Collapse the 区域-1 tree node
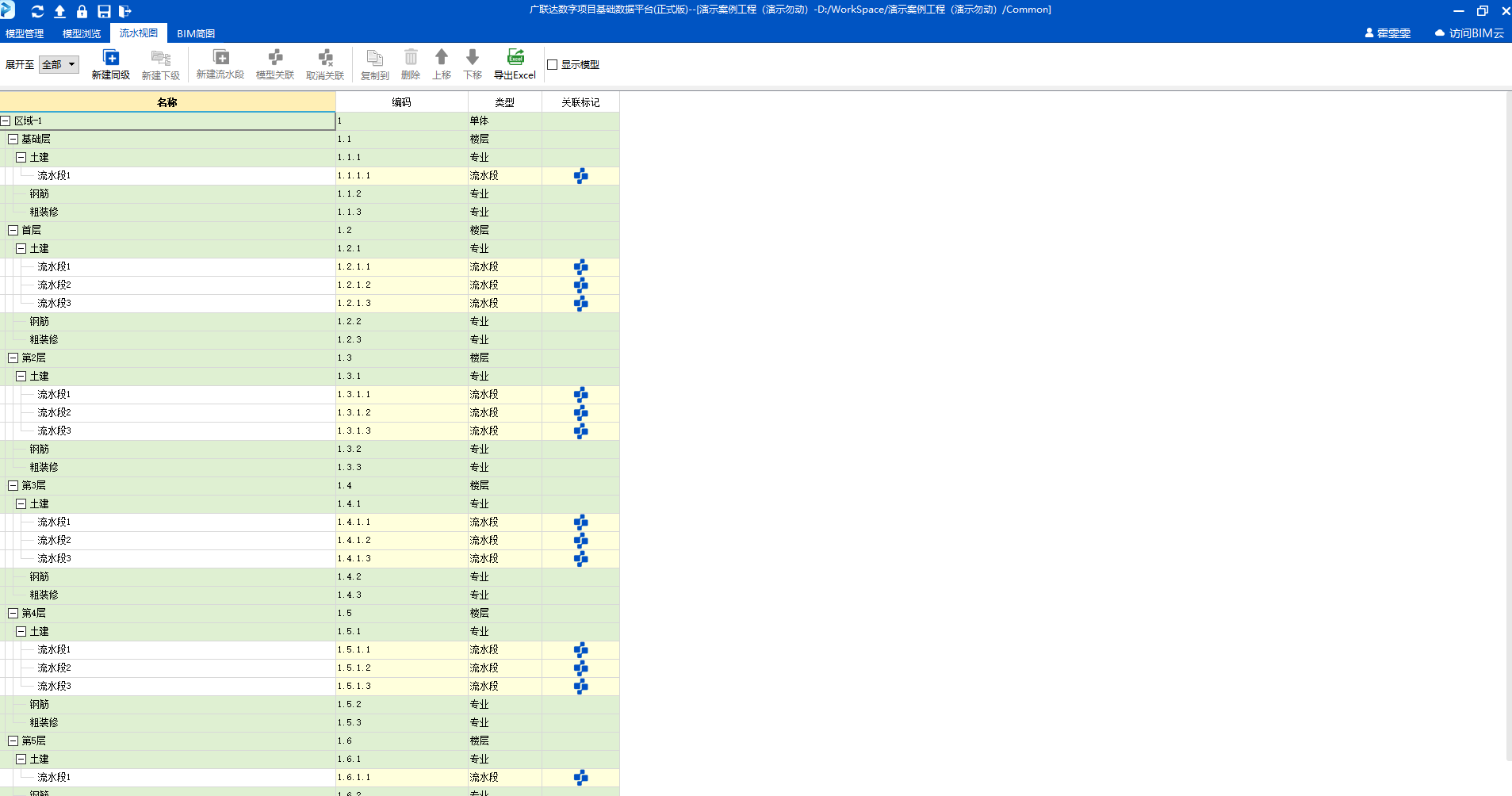This screenshot has width=1512, height=796. point(6,121)
